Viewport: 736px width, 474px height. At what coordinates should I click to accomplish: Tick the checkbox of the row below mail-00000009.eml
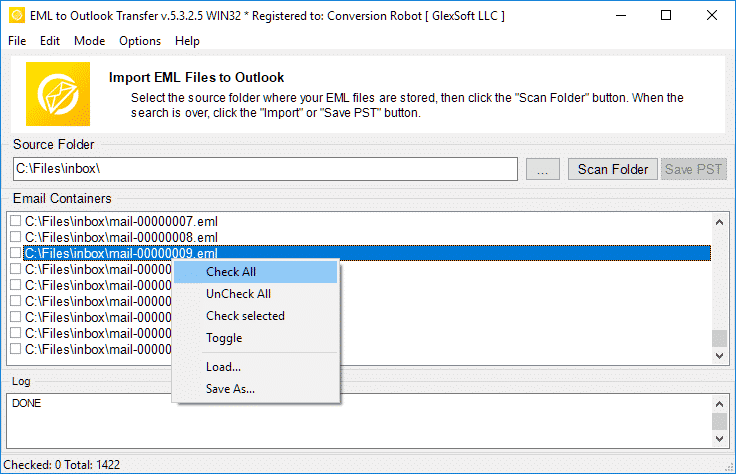[15, 269]
